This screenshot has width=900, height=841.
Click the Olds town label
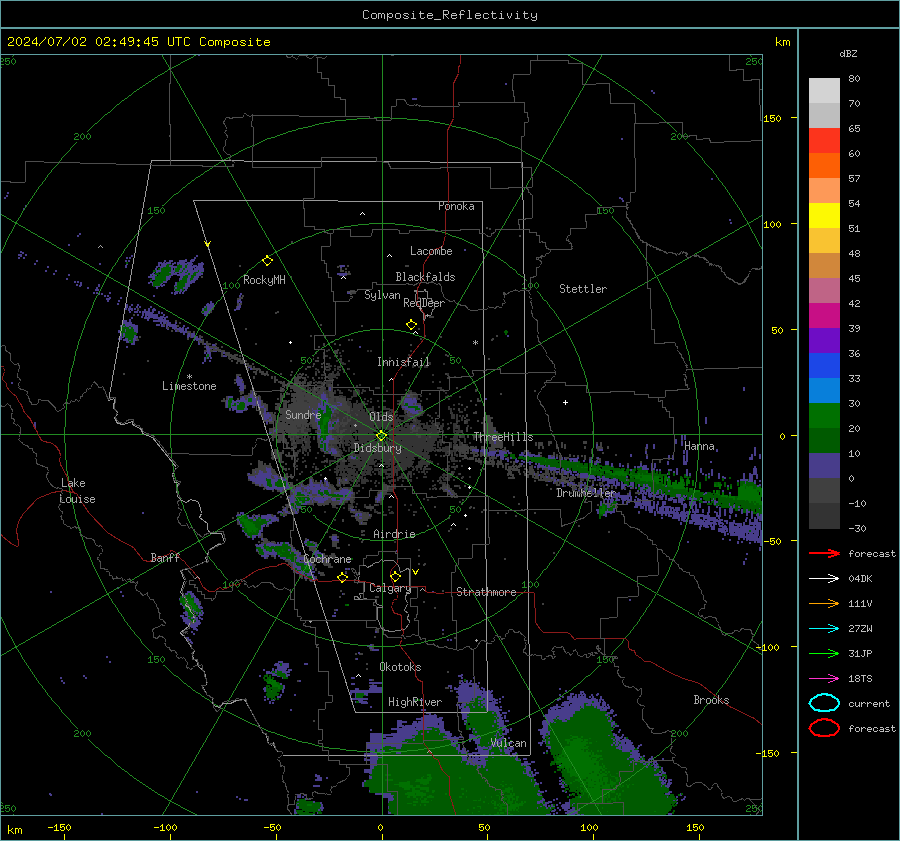[381, 417]
